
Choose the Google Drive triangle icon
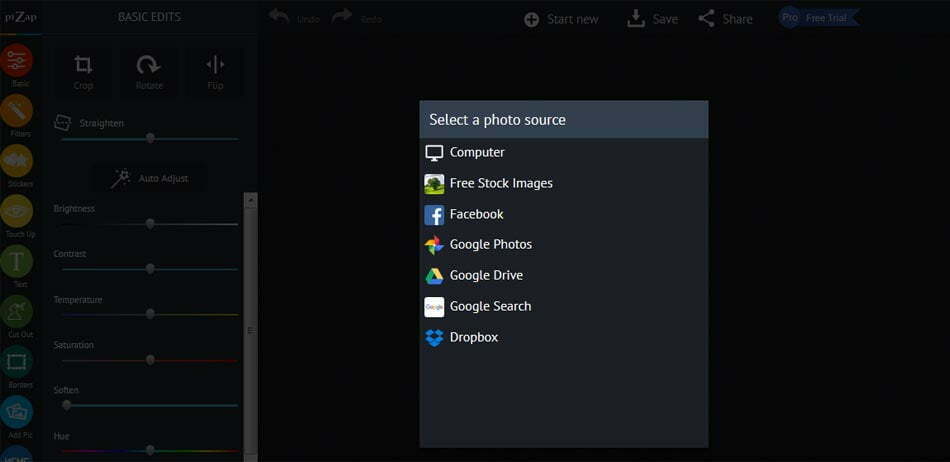pyautogui.click(x=434, y=276)
